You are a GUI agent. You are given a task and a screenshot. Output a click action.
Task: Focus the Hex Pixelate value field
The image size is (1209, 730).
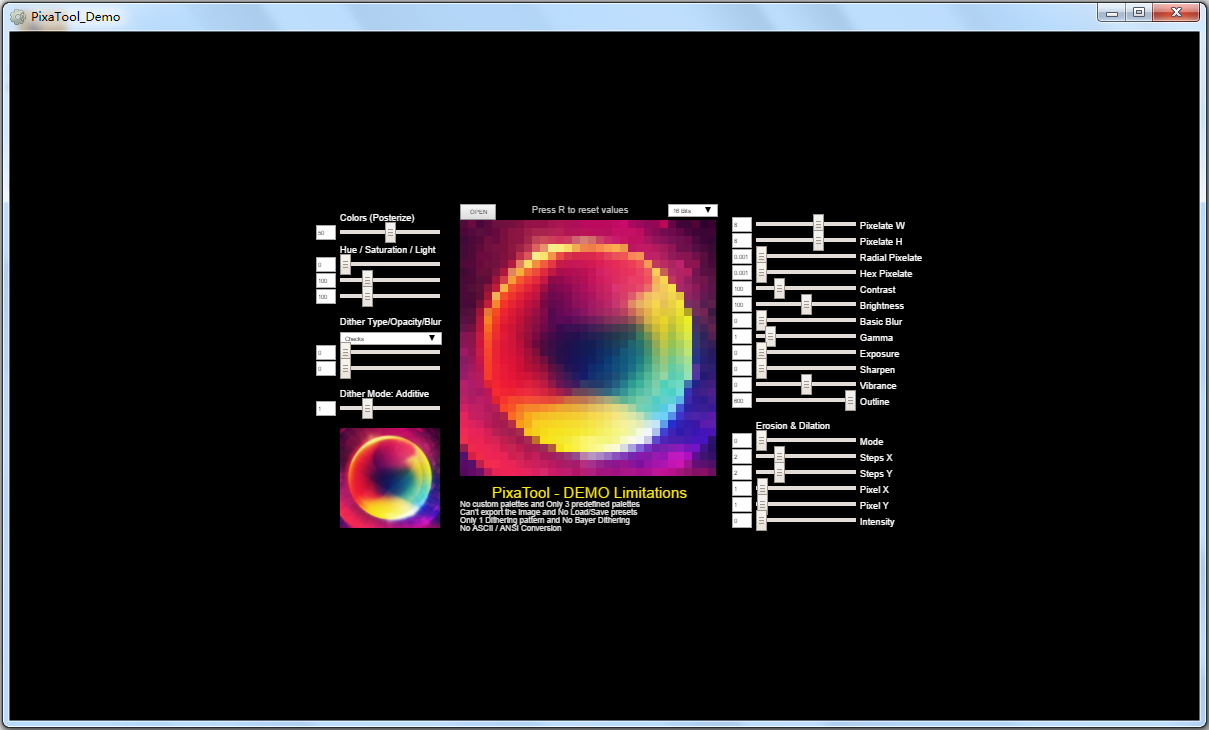[742, 273]
